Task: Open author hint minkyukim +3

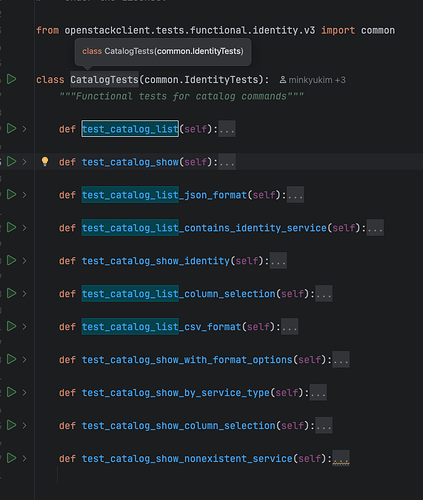Action: coord(312,80)
